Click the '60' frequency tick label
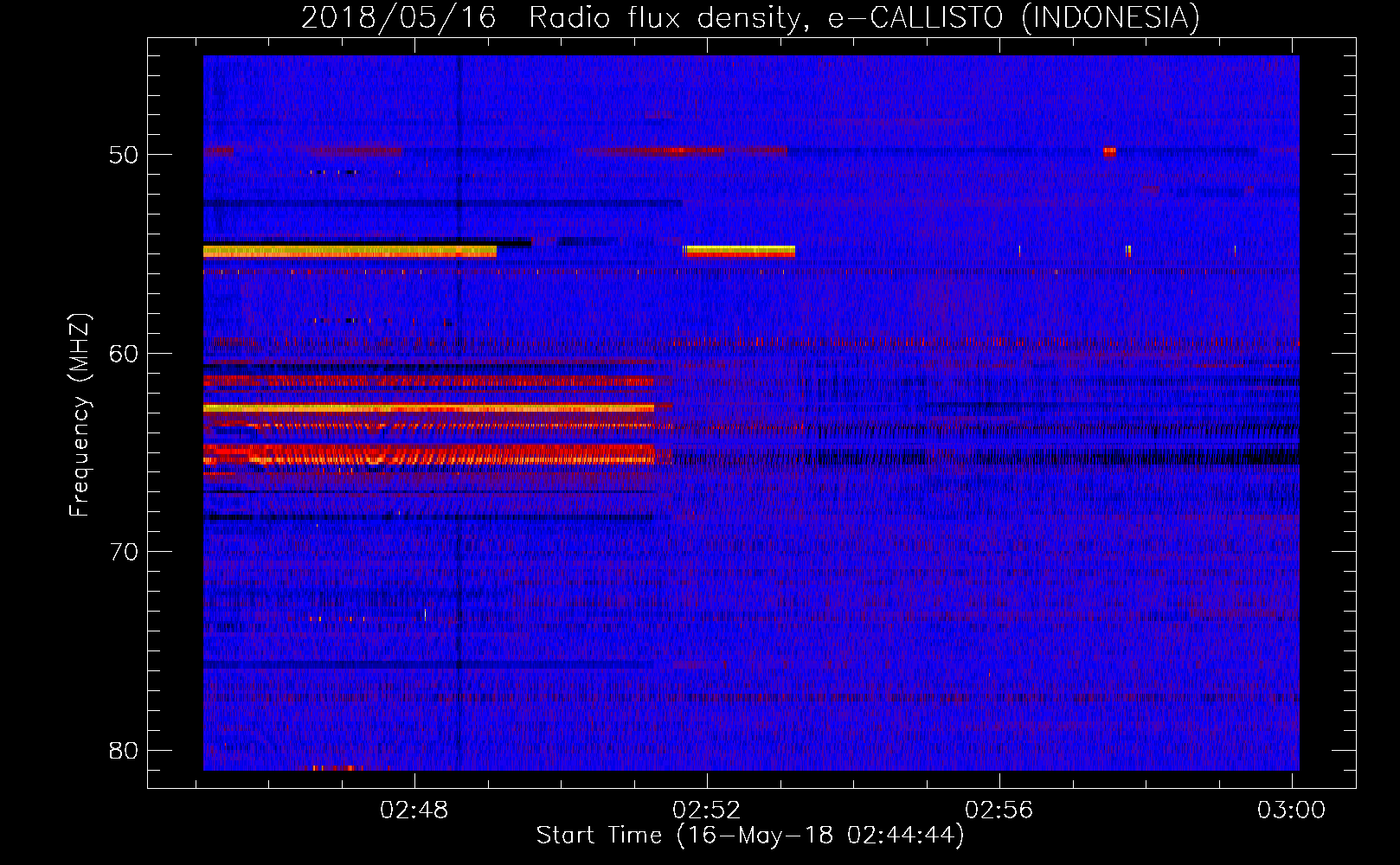 point(124,353)
